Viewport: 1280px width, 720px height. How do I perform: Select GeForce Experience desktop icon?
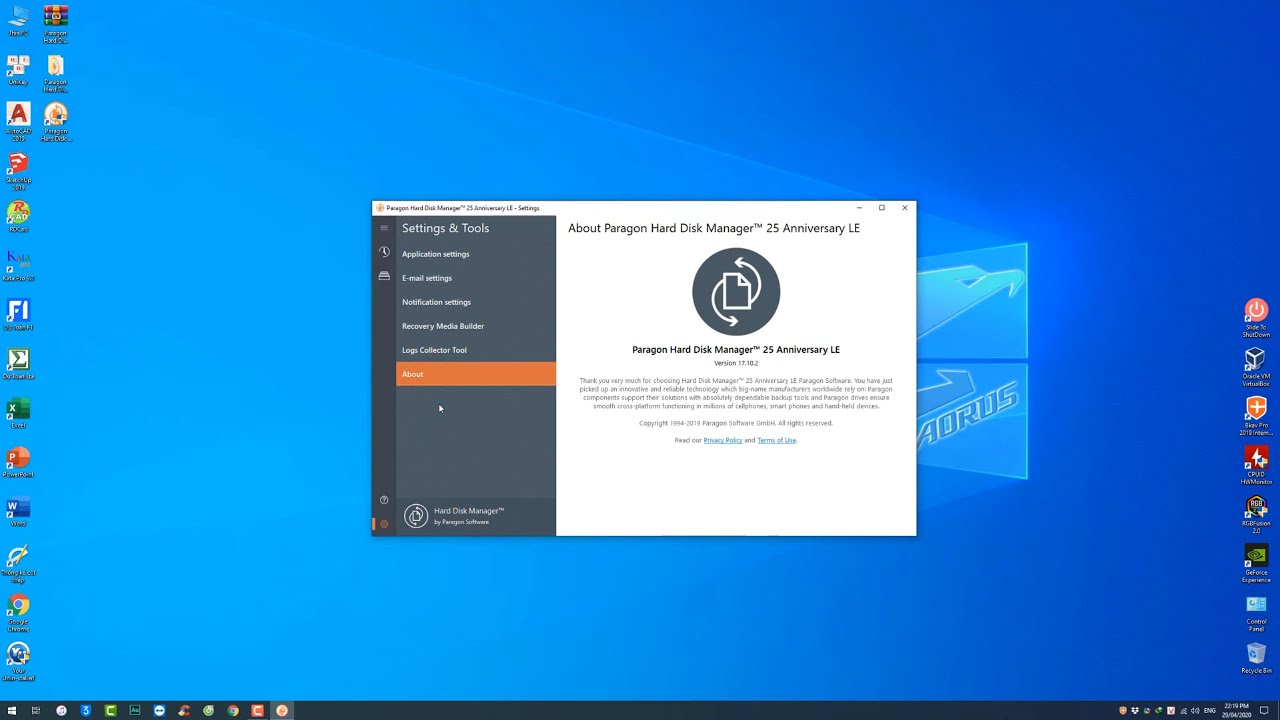[x=1256, y=563]
